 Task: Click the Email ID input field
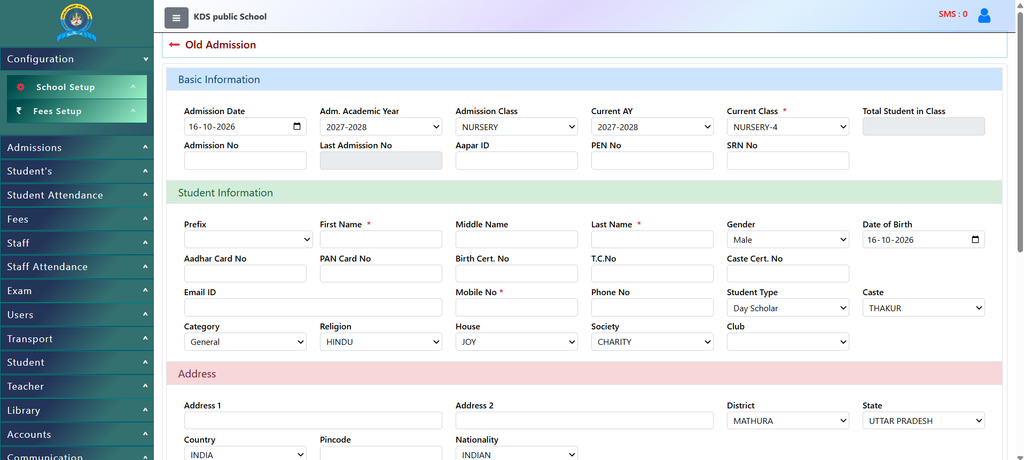point(313,308)
